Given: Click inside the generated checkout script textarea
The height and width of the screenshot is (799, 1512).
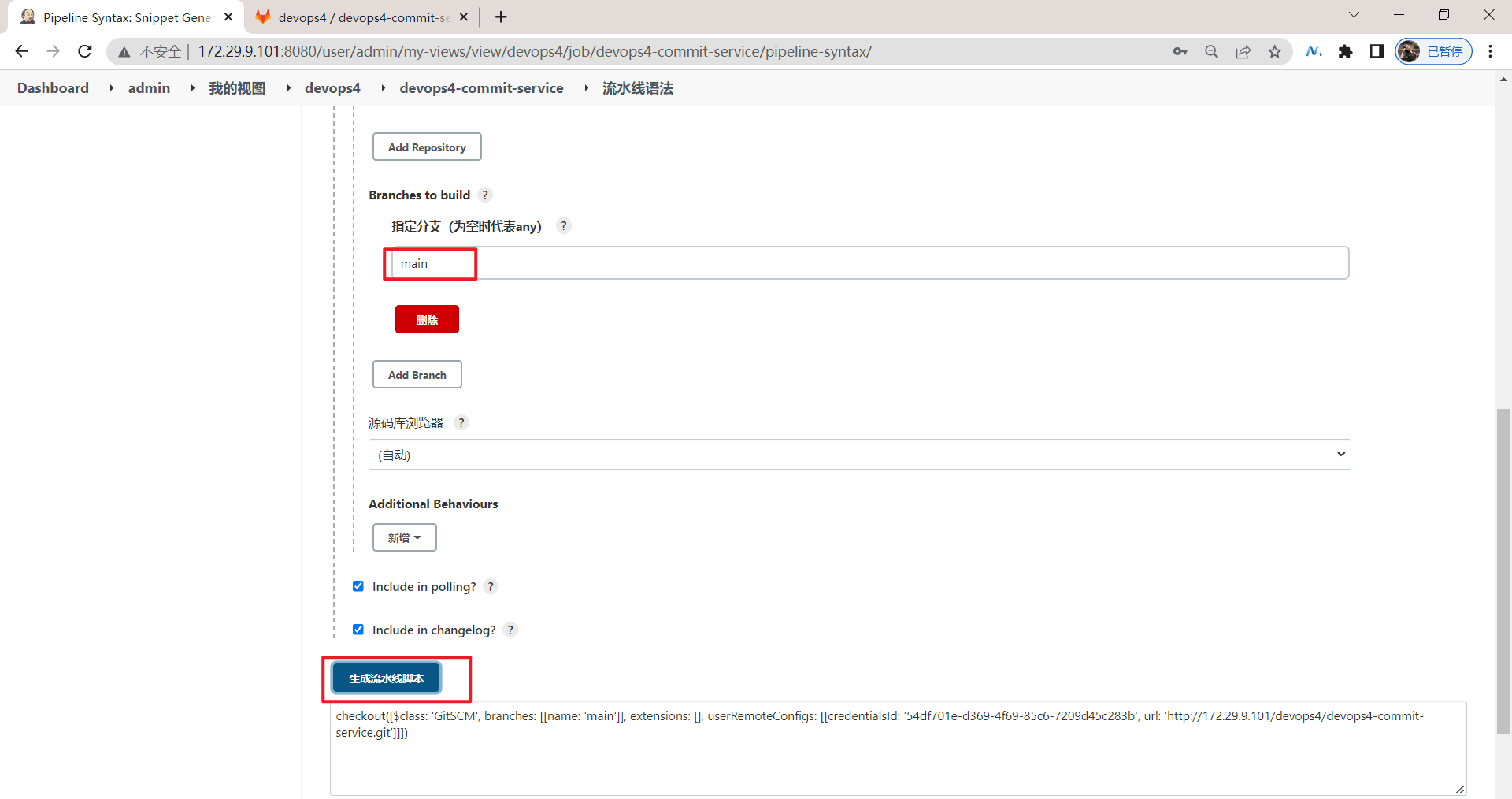Looking at the screenshot, I should click(898, 749).
